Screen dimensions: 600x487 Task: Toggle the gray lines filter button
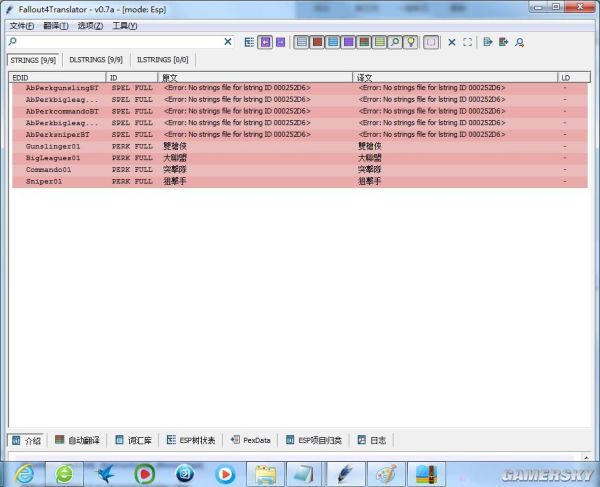pos(302,42)
